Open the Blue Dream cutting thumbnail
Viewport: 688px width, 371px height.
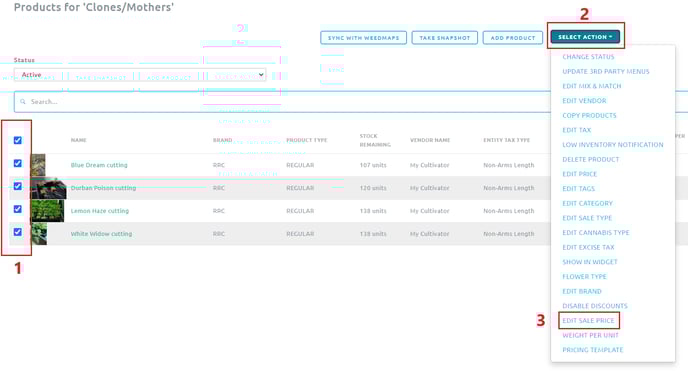coord(38,165)
